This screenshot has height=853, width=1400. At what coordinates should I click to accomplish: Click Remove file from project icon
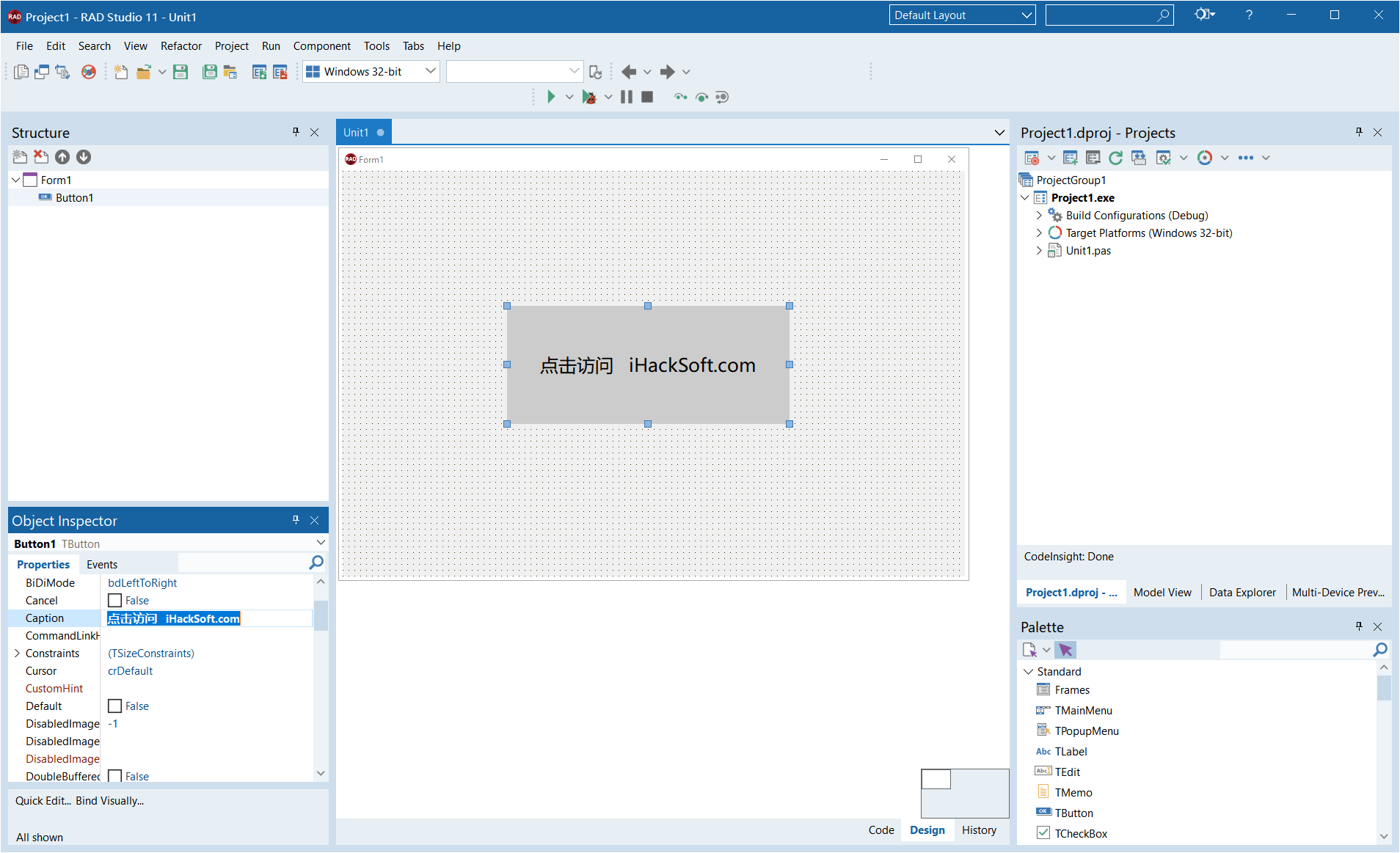[280, 72]
